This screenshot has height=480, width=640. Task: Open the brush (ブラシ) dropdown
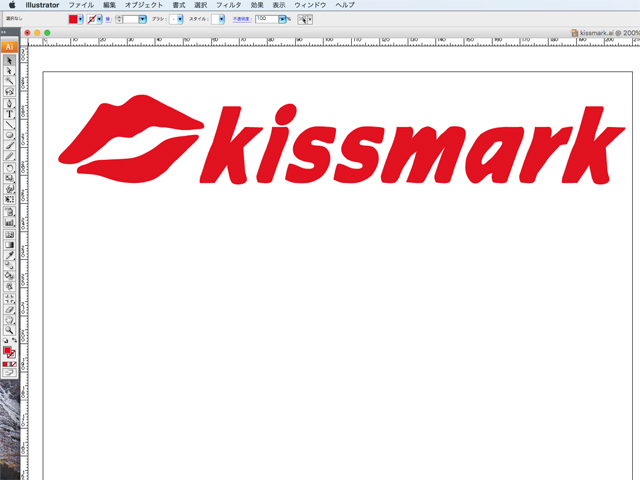click(x=180, y=19)
